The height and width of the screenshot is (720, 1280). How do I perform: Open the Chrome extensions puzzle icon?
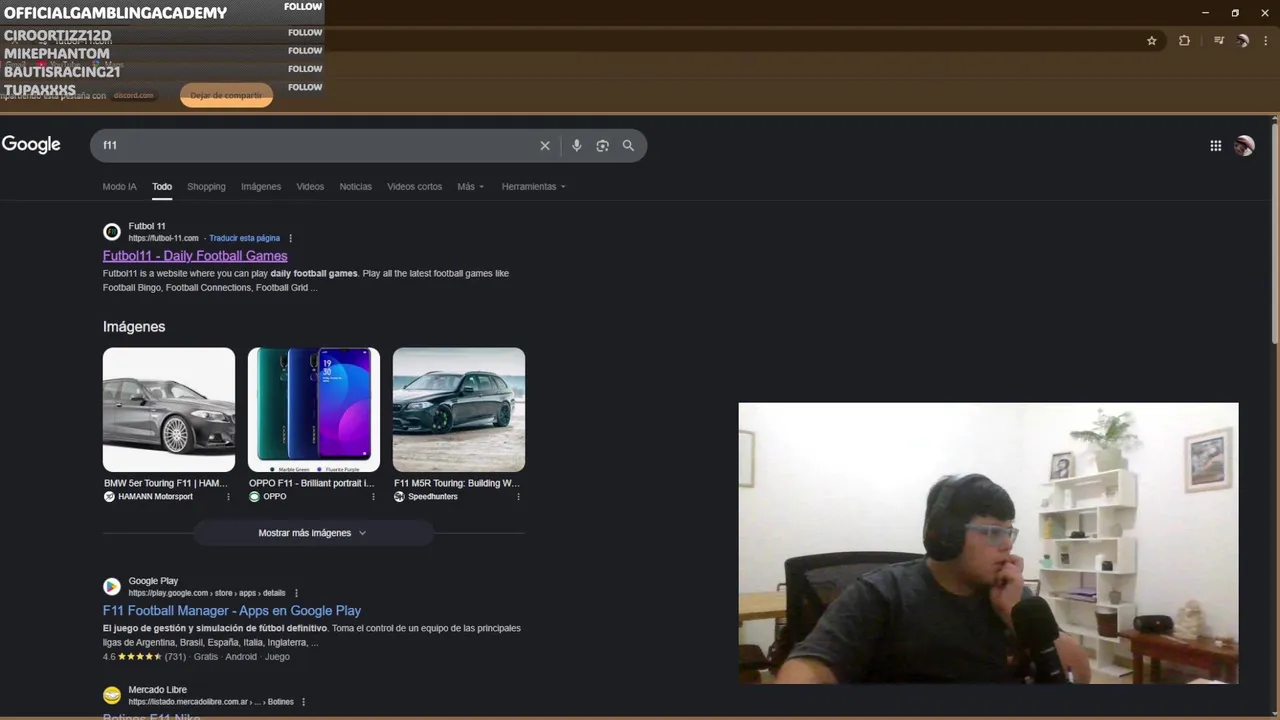1185,41
